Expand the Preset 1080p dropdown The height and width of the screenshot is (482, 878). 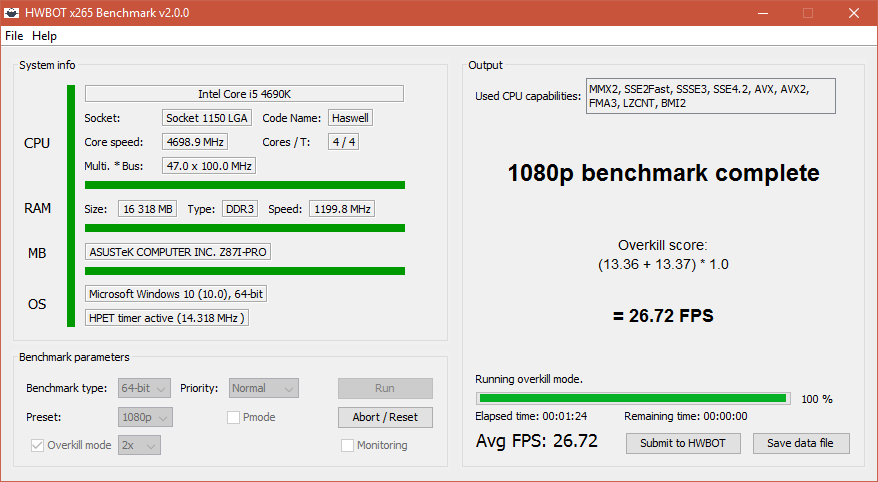pyautogui.click(x=146, y=417)
